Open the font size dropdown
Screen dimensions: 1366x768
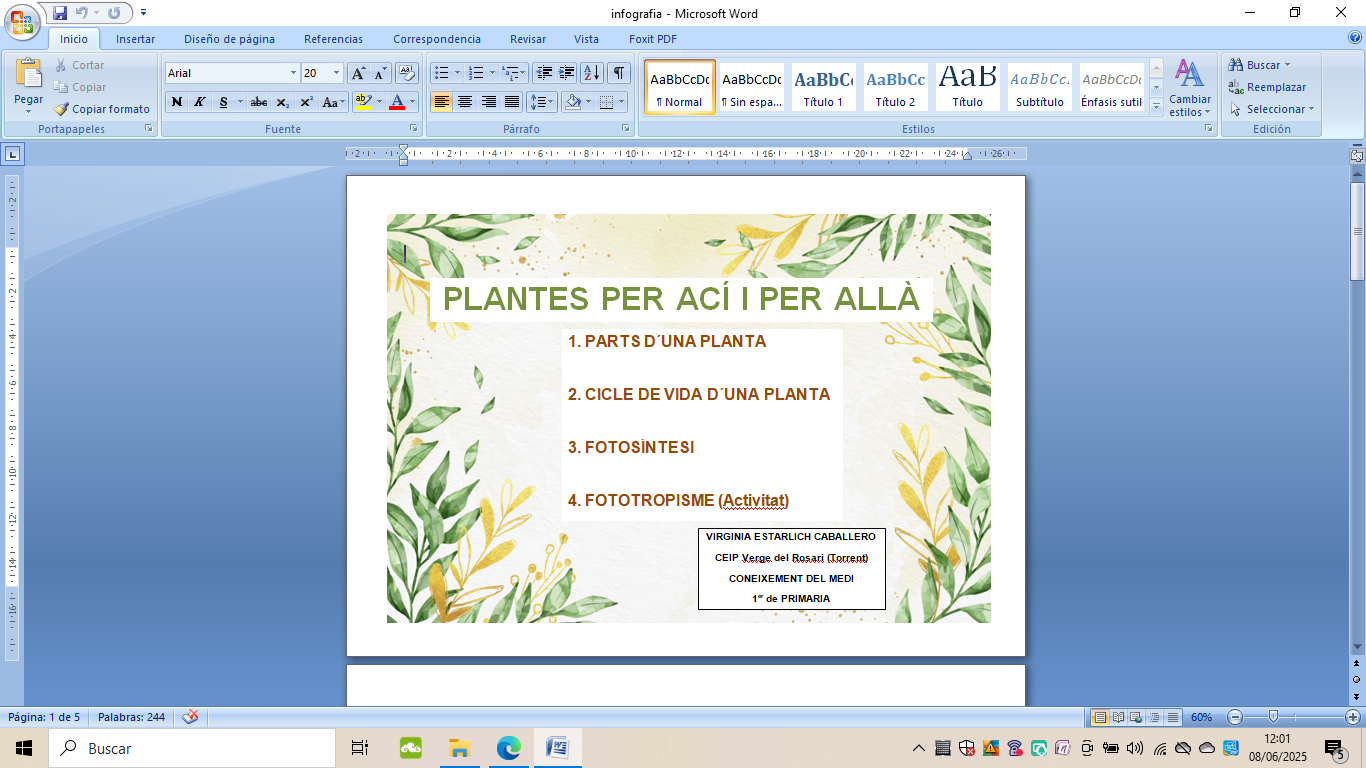pos(336,73)
